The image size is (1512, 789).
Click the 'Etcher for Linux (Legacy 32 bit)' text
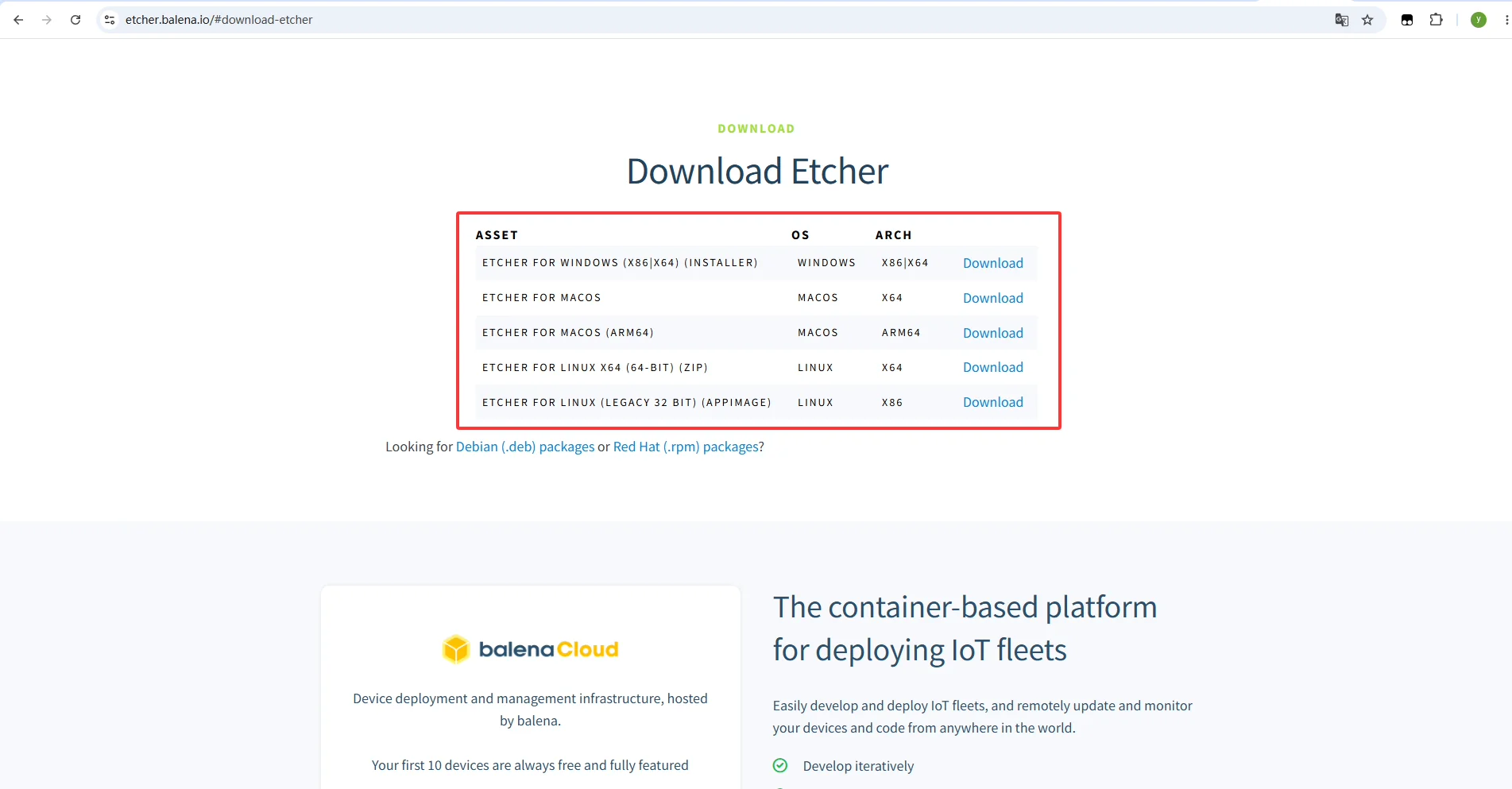590,403
